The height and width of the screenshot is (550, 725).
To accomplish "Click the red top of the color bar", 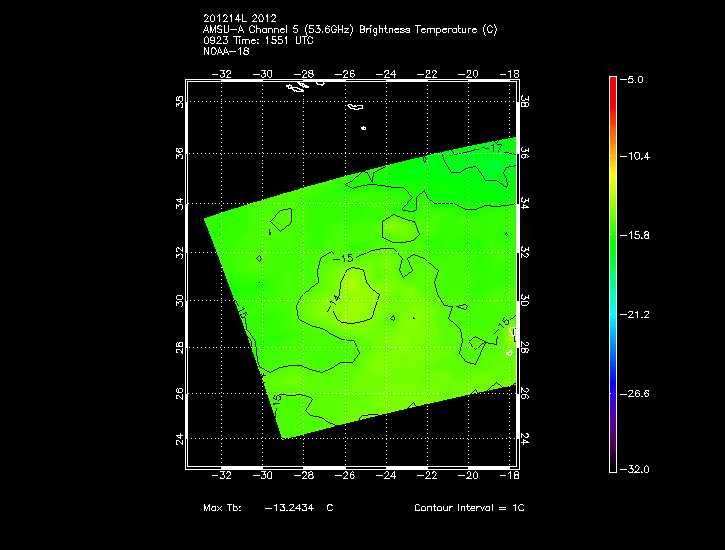I will point(613,83).
